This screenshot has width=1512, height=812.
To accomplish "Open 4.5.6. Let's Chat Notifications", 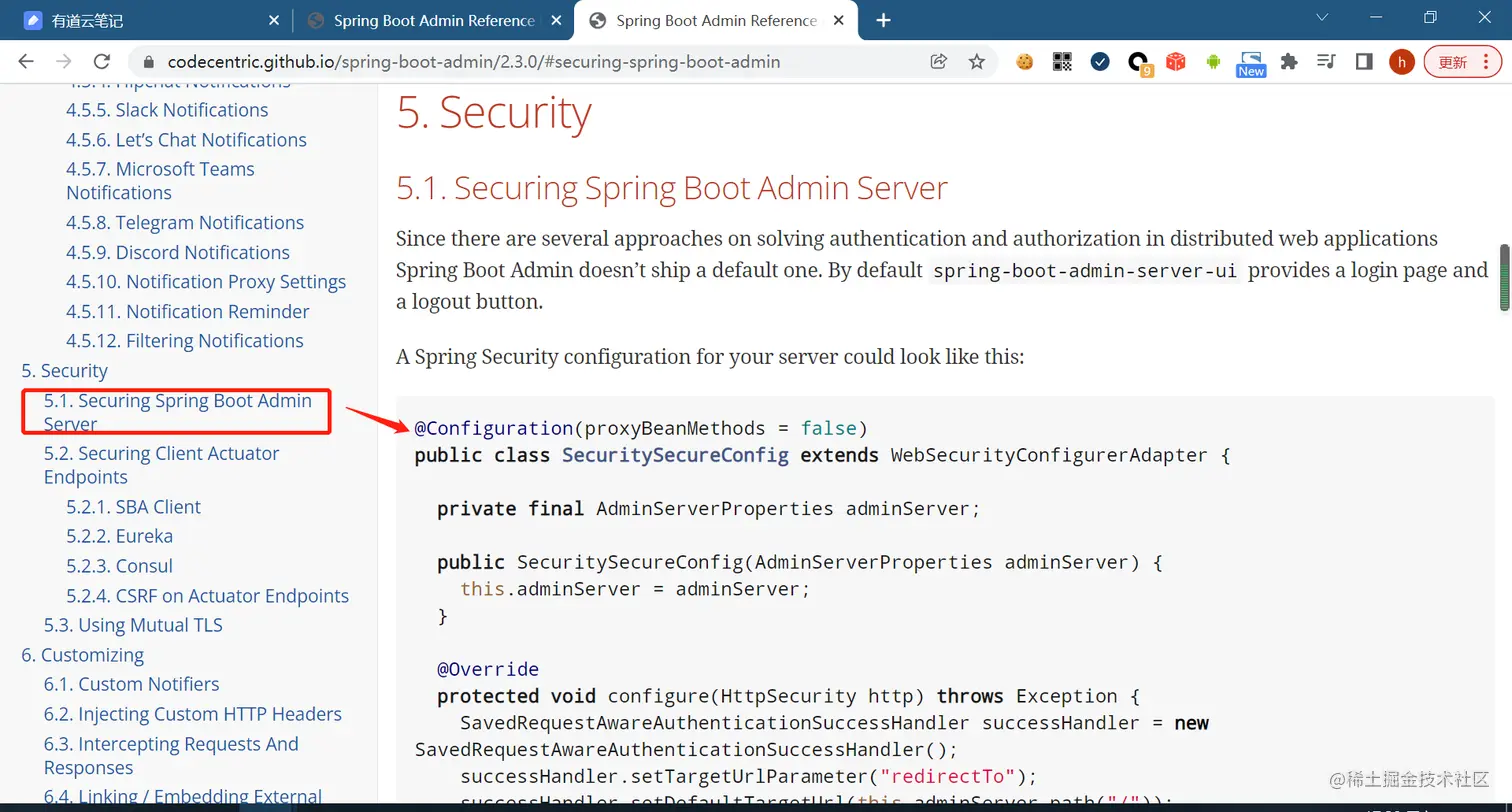I will coord(186,140).
